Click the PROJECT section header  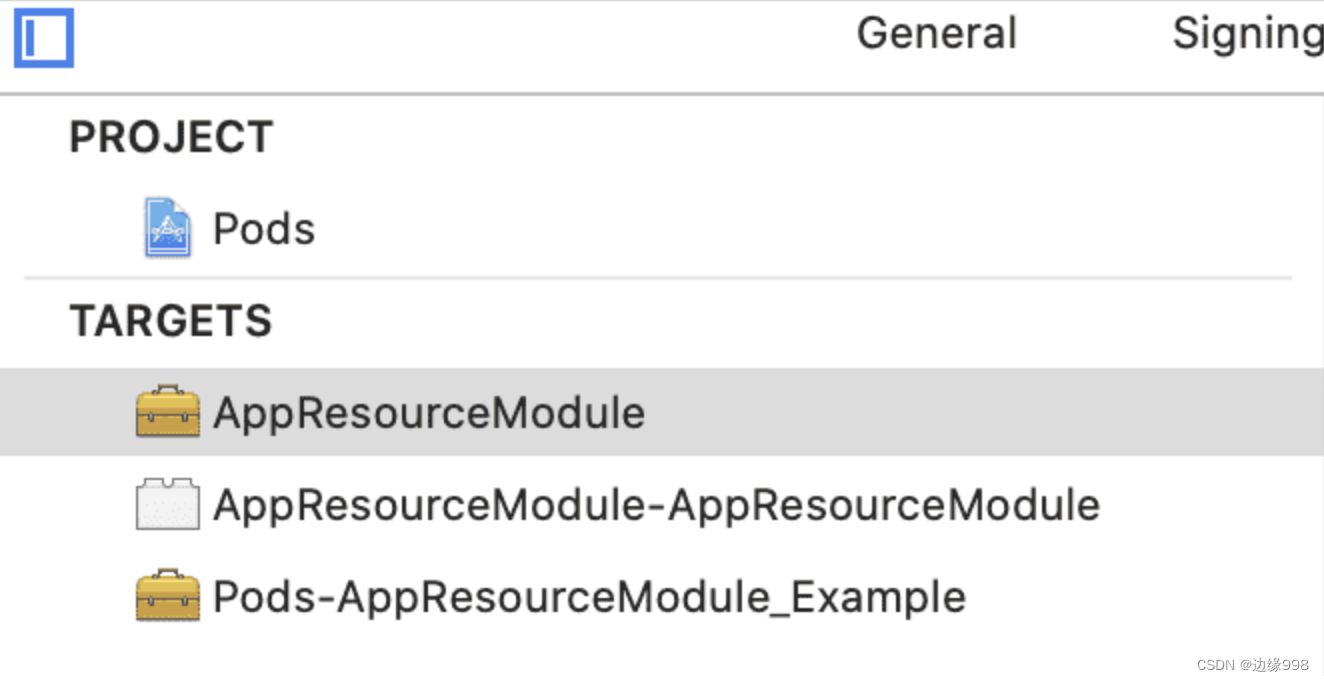coord(171,137)
